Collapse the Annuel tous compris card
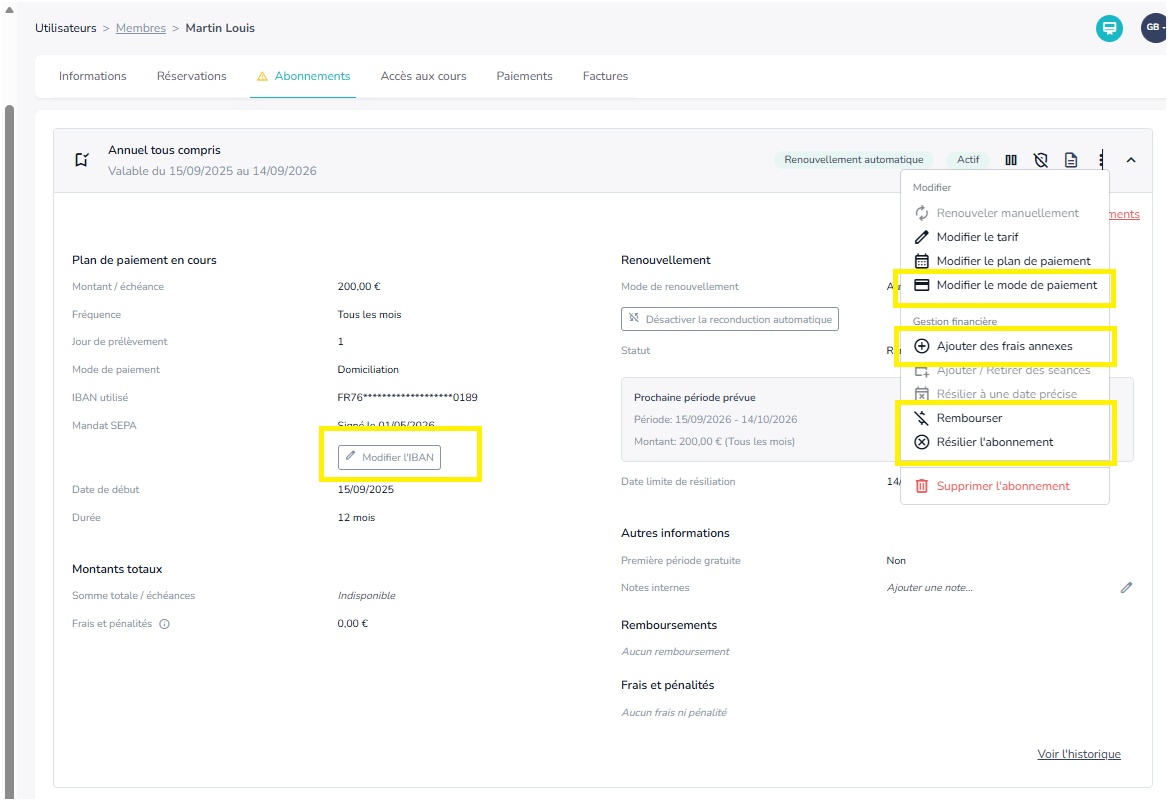1168x801 pixels. 1131,160
